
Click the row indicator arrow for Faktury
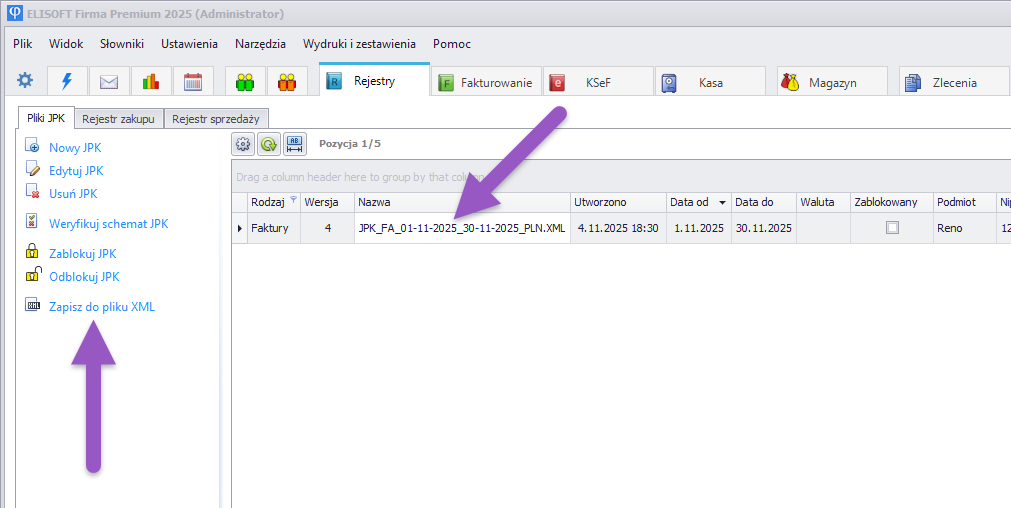[239, 228]
